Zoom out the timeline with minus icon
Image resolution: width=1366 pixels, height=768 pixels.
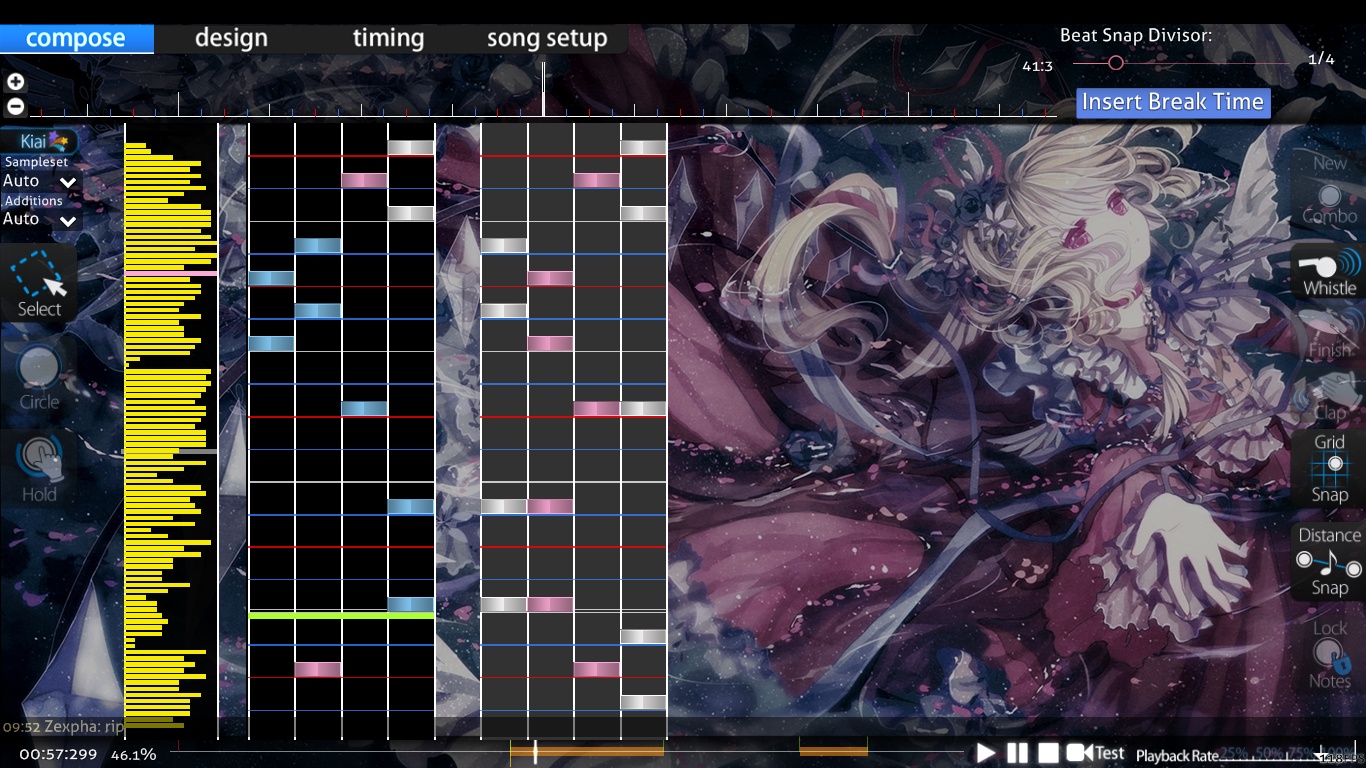[x=15, y=106]
